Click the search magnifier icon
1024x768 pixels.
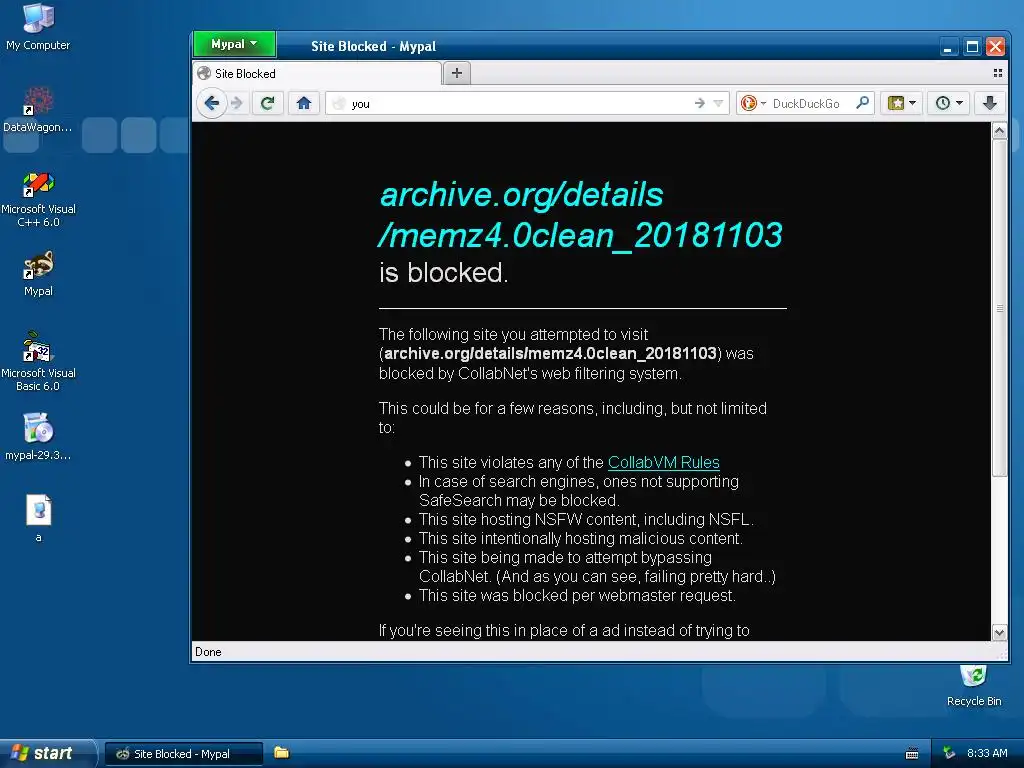(862, 103)
